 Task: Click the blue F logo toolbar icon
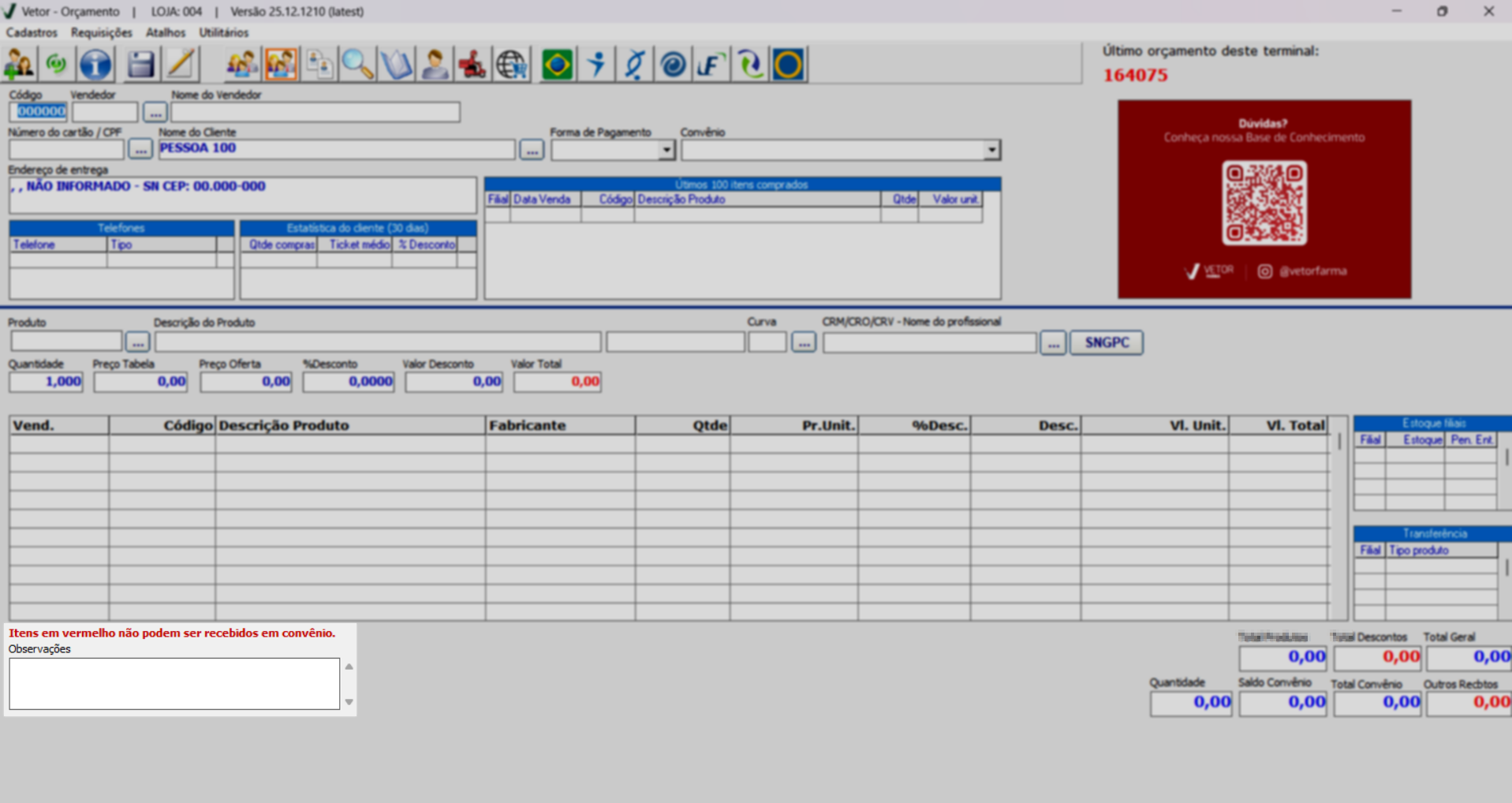(x=711, y=64)
